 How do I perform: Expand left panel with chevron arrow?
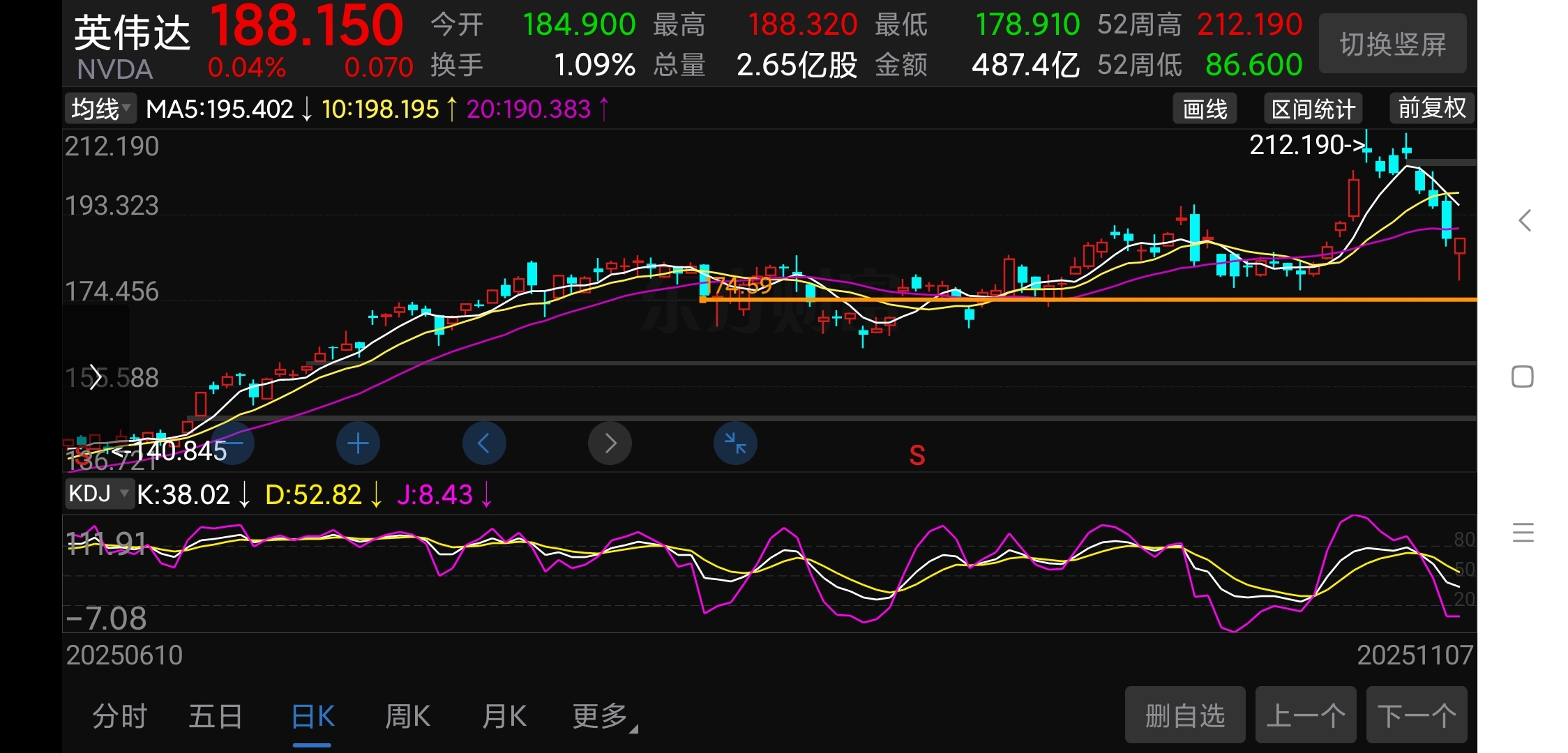pos(96,377)
